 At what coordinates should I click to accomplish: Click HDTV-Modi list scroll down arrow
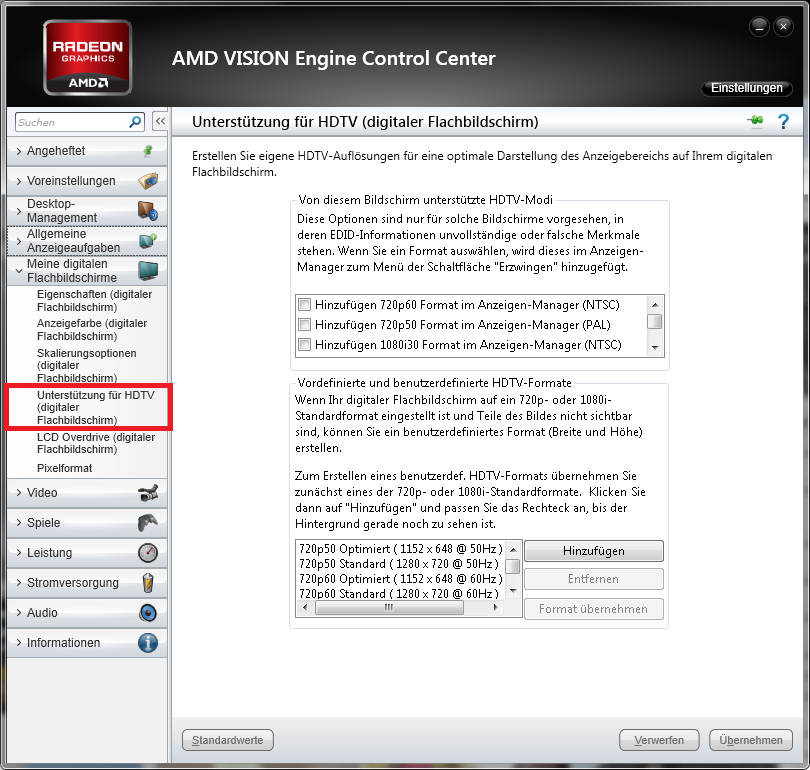point(655,348)
